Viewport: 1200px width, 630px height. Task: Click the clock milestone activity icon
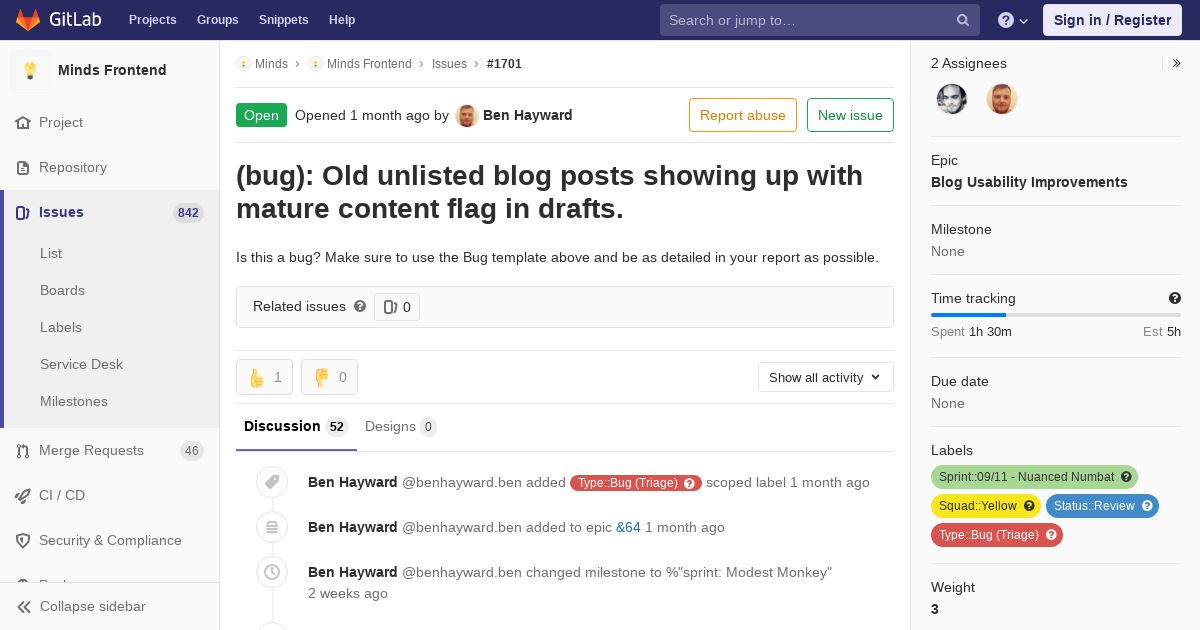click(272, 572)
